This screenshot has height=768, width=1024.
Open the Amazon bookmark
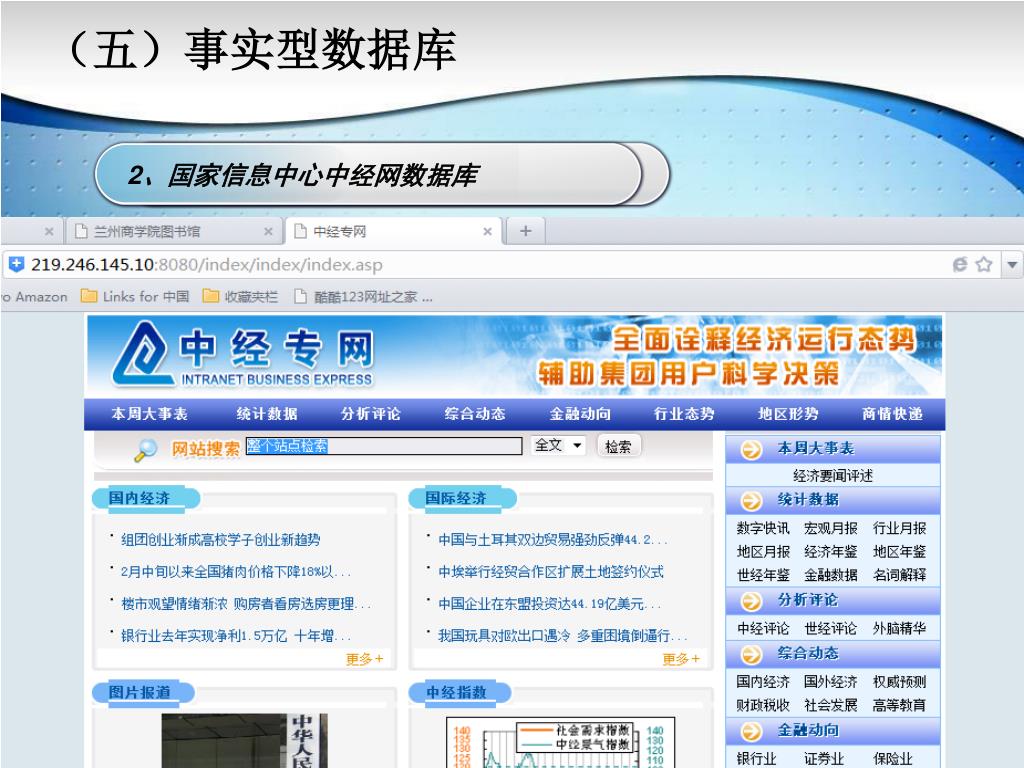pyautogui.click(x=36, y=297)
